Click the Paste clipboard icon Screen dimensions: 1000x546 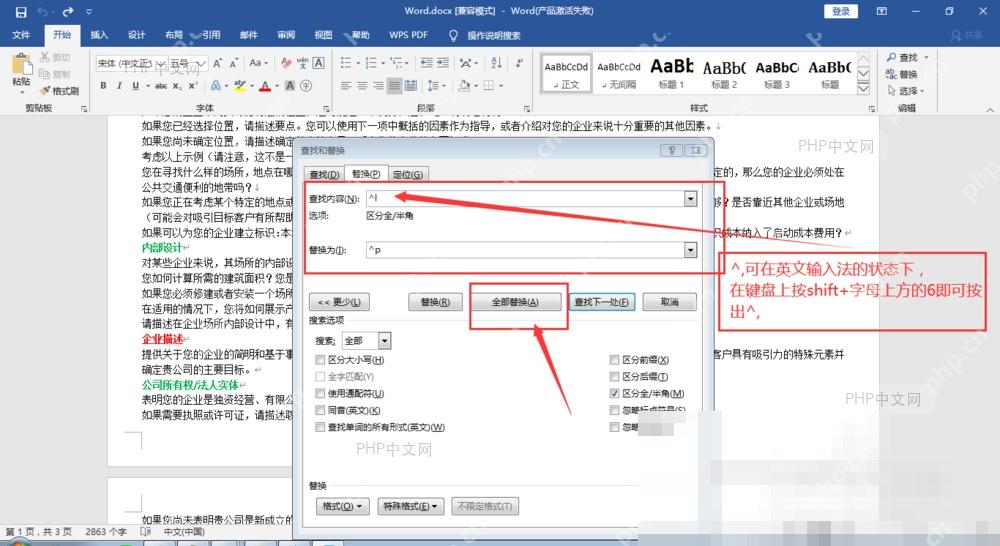click(x=21, y=65)
